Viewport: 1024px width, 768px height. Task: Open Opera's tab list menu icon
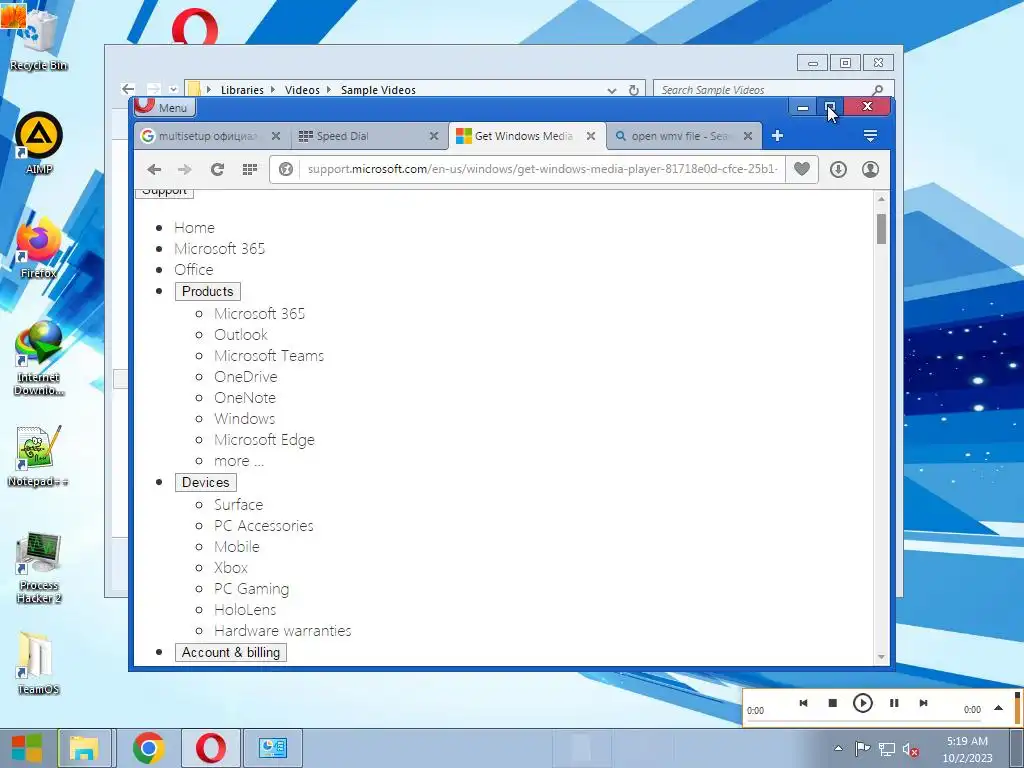tap(870, 136)
